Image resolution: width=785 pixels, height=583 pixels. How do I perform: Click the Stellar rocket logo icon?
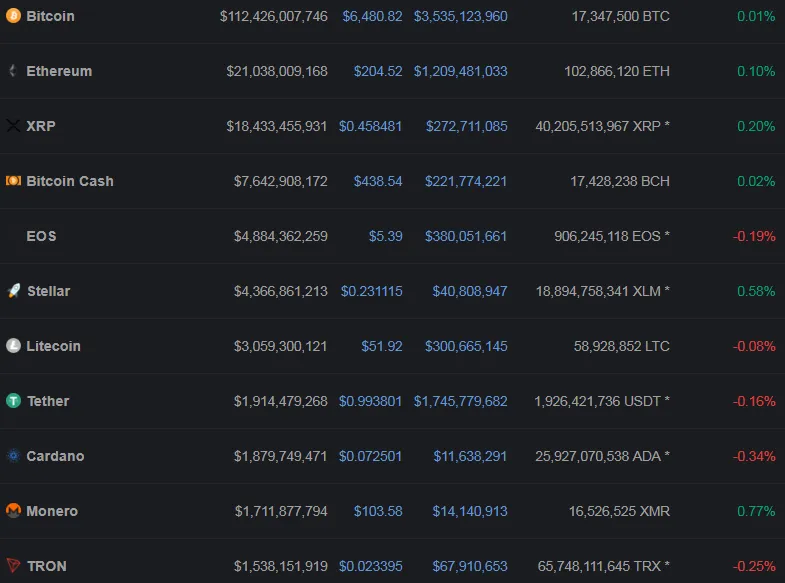click(14, 291)
